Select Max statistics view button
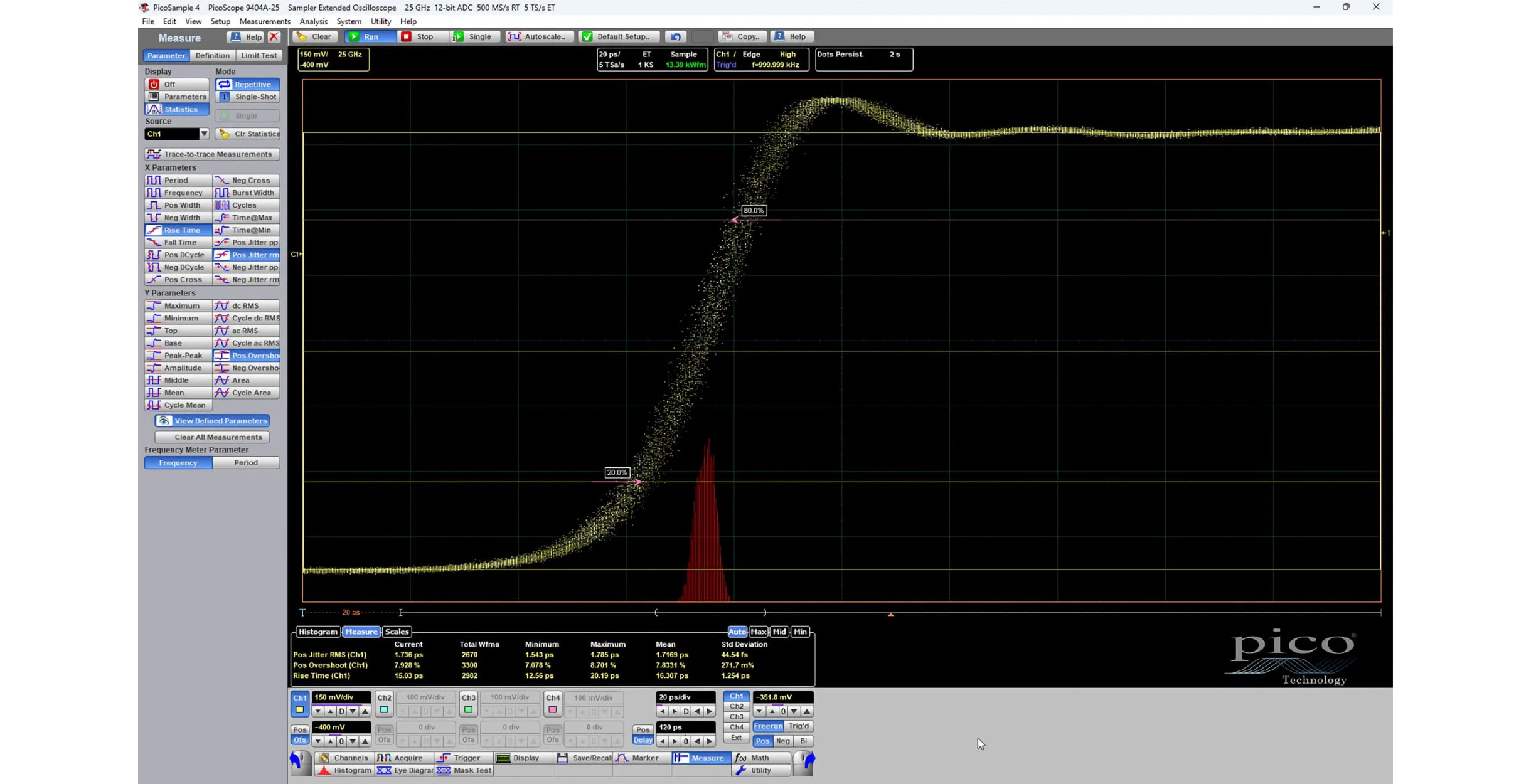1531x784 pixels. coord(758,632)
